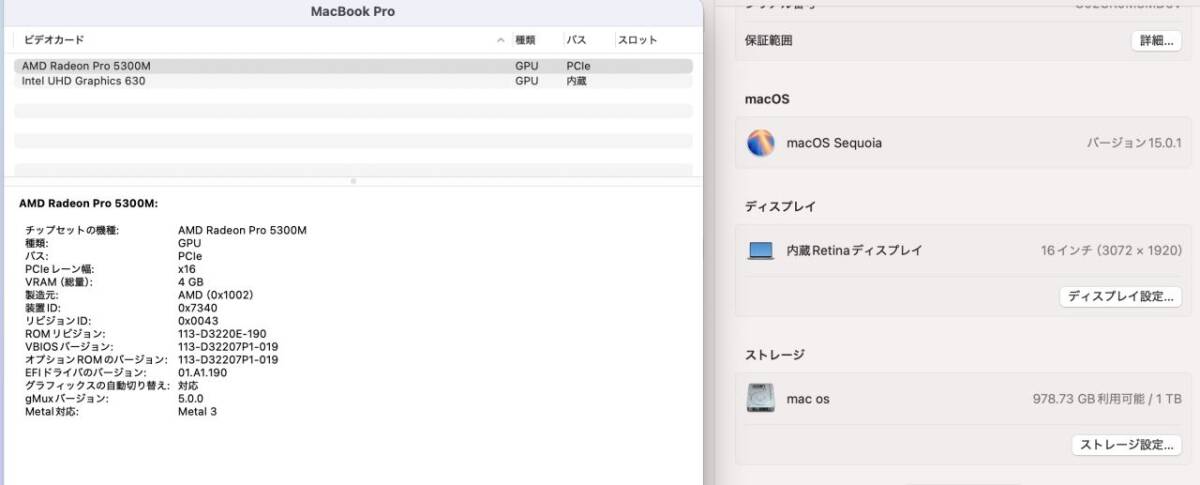1200x485 pixels.
Task: Click the 保証範囲 label
Action: point(769,41)
